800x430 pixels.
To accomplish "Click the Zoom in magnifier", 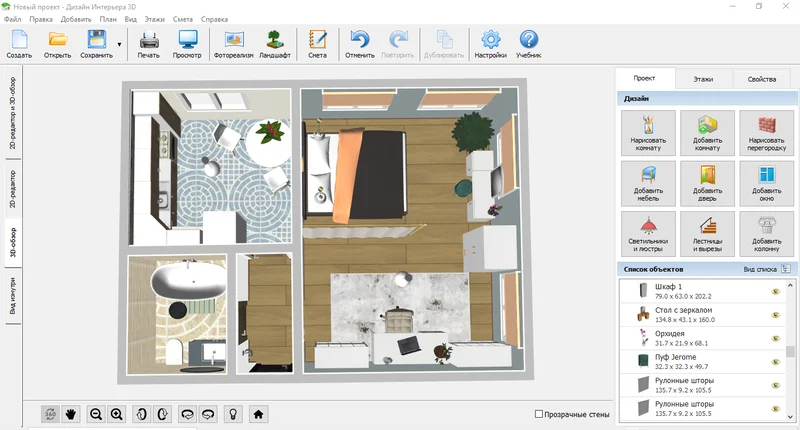I will coord(117,413).
